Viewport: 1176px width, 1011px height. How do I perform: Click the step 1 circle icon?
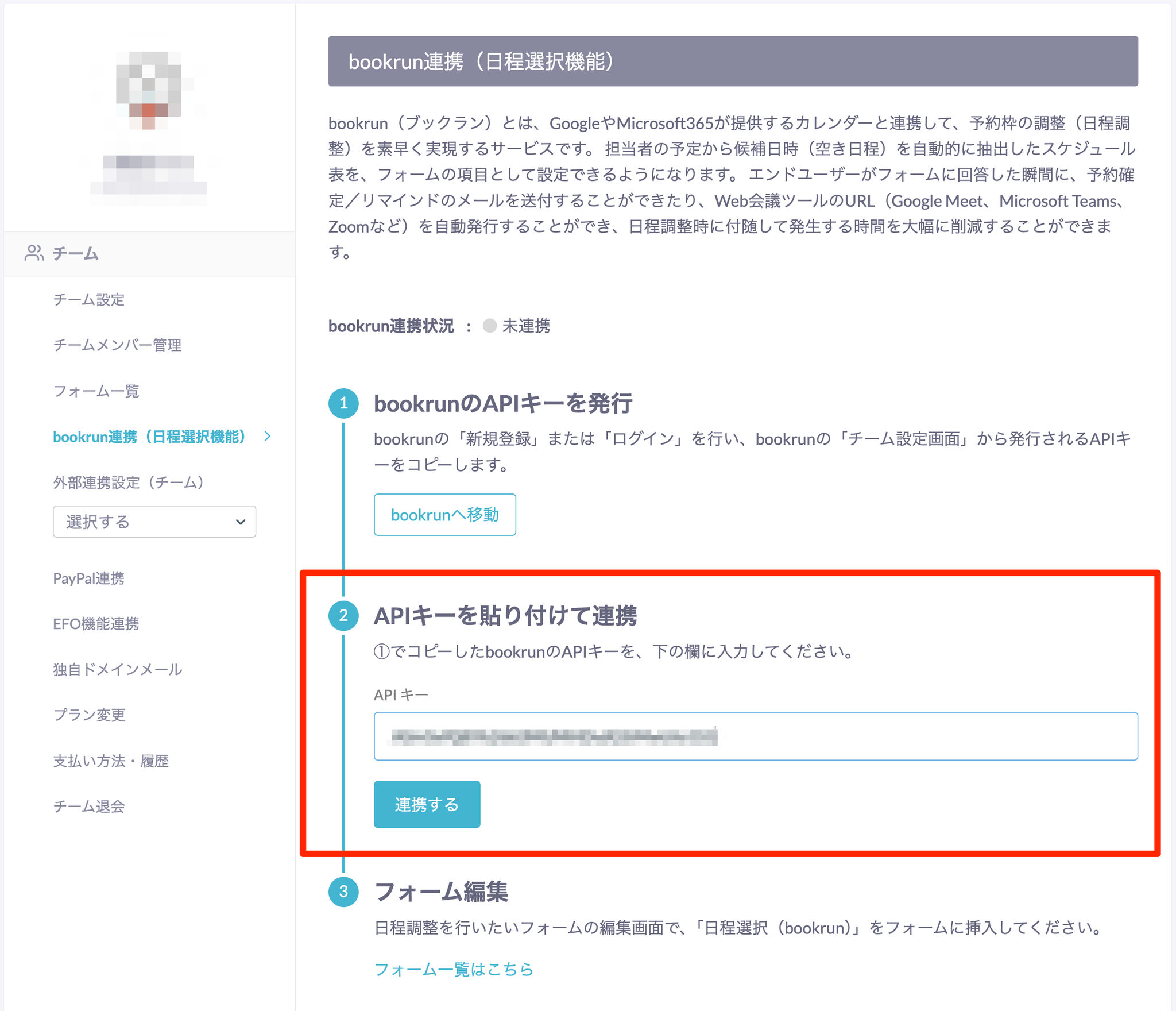tap(343, 403)
